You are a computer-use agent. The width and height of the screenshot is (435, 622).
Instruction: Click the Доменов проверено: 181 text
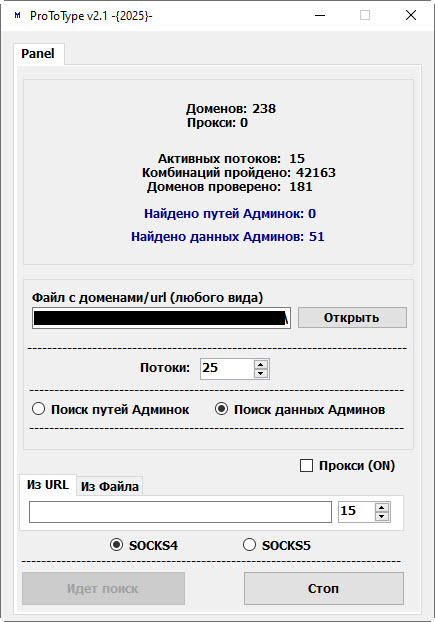[x=230, y=186]
